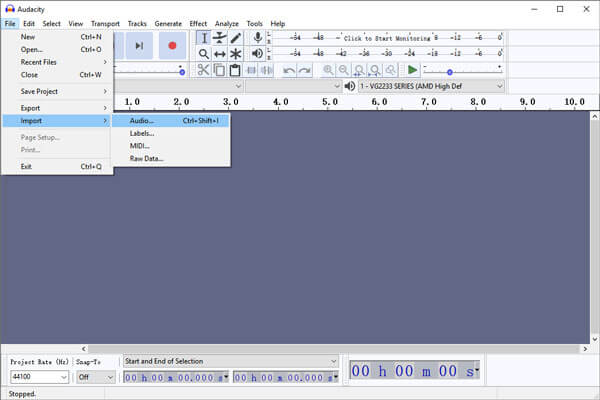Click to Start Monitoring recording meter
Screen dimensions: 600x400
tap(387, 38)
